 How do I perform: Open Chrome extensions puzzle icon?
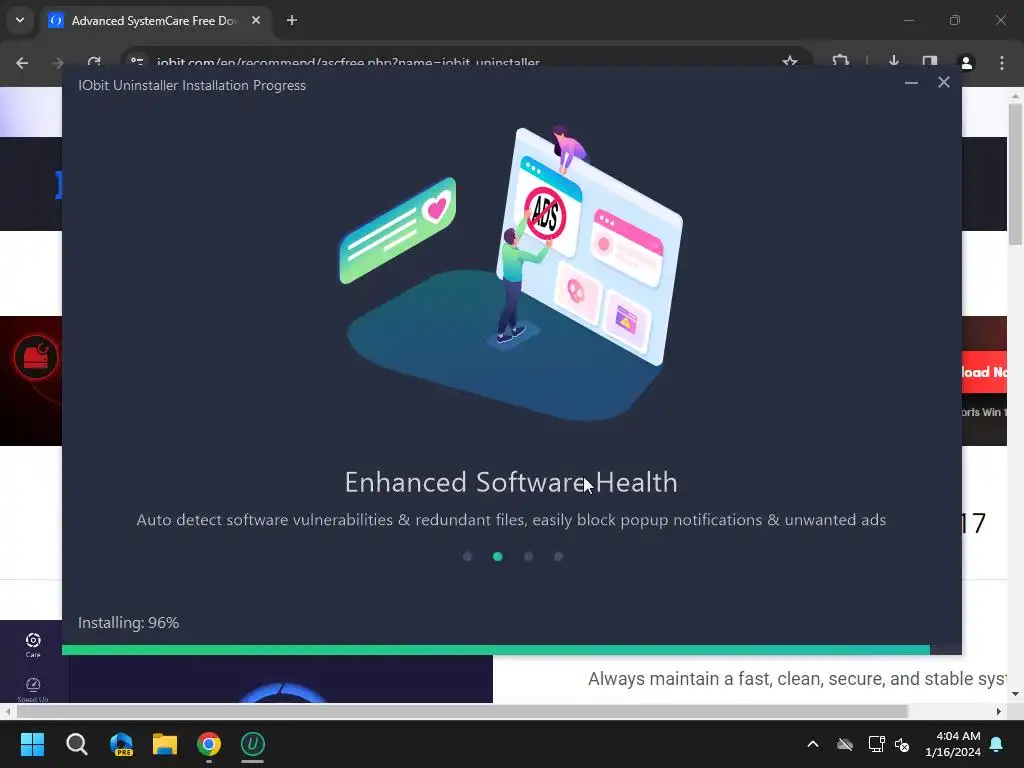point(840,62)
